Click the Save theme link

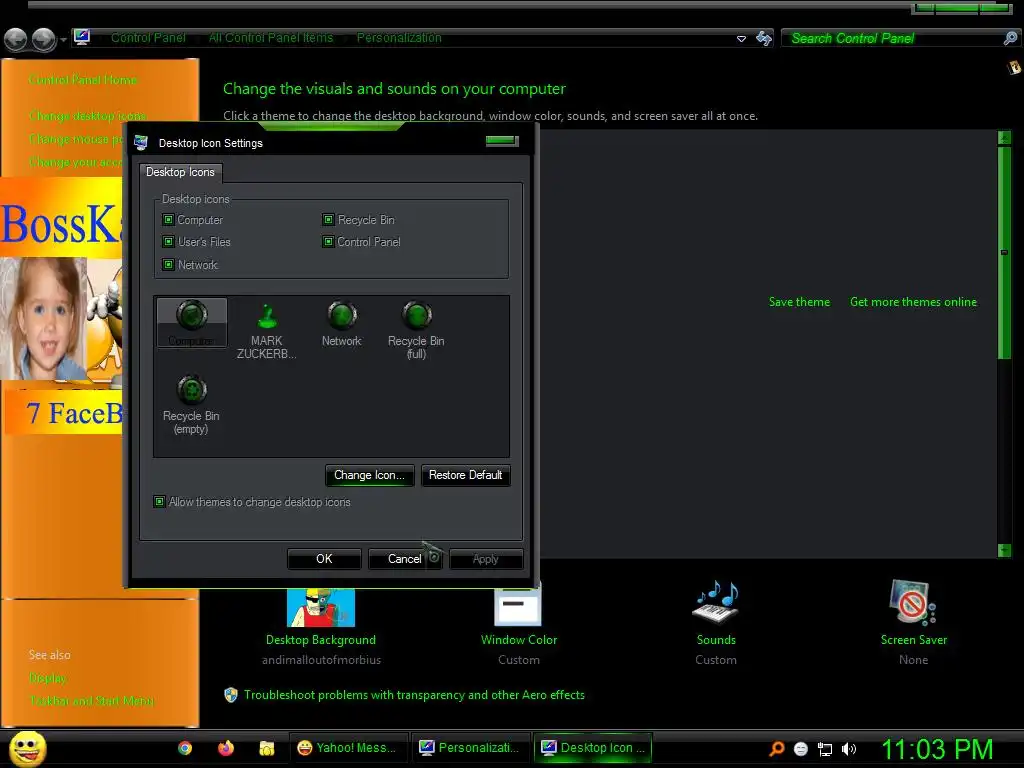(799, 302)
